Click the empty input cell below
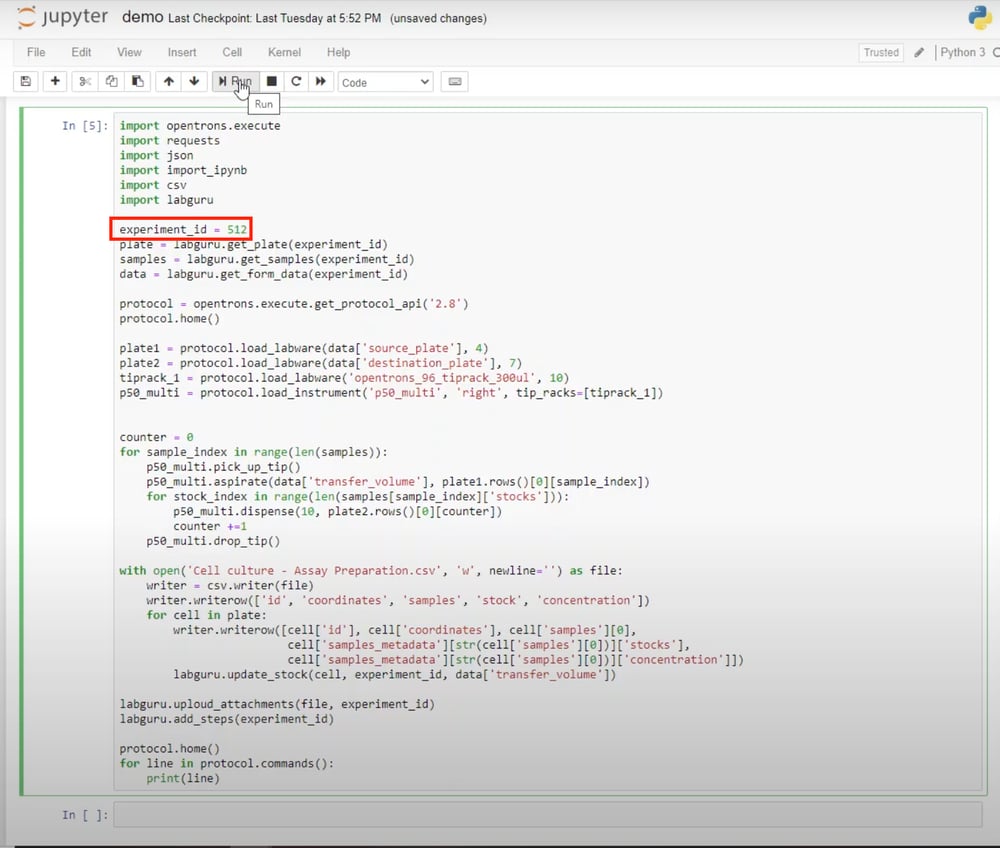 (400, 815)
